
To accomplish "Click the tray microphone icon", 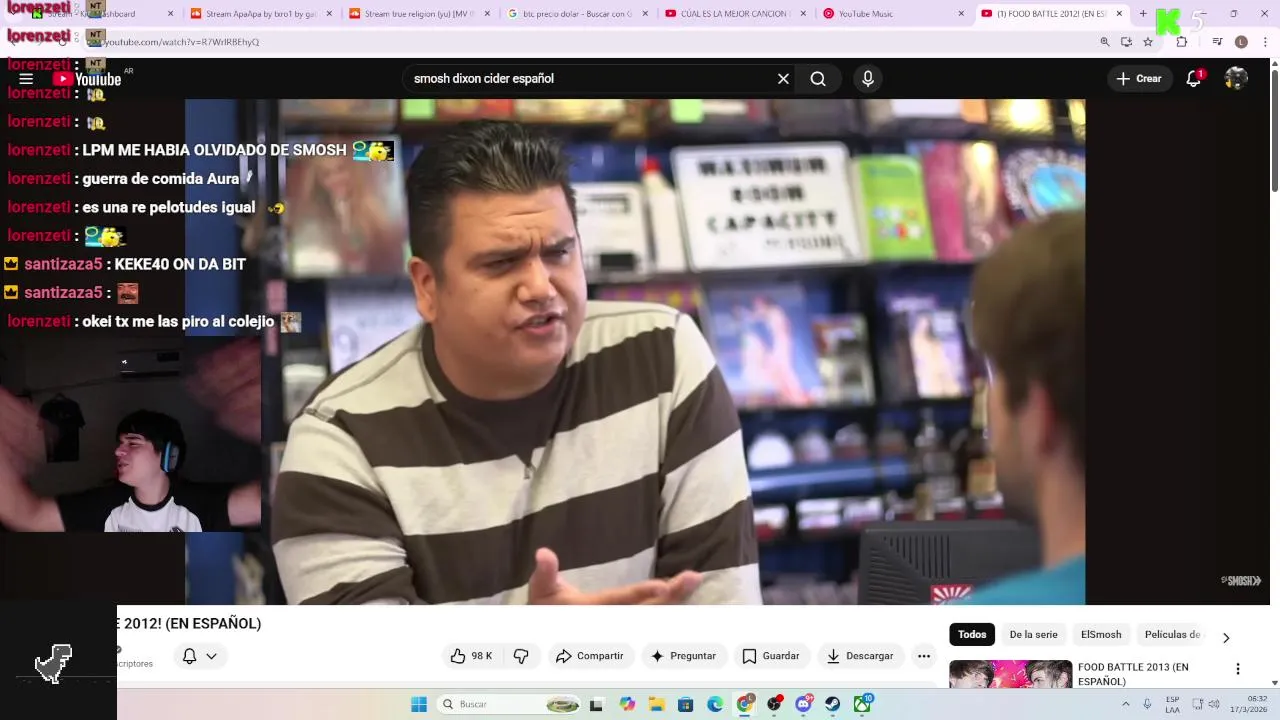I will point(1147,704).
